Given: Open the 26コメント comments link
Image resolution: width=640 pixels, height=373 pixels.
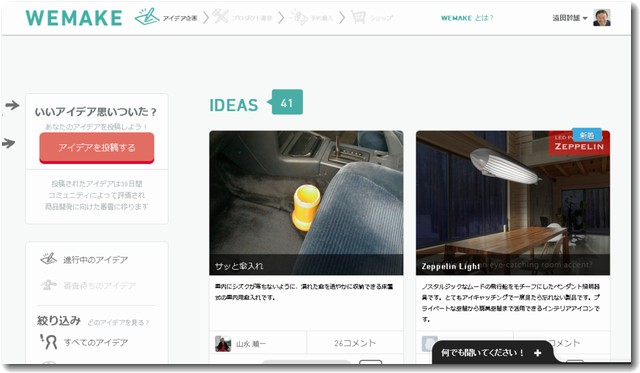Looking at the screenshot, I should click(x=355, y=343).
